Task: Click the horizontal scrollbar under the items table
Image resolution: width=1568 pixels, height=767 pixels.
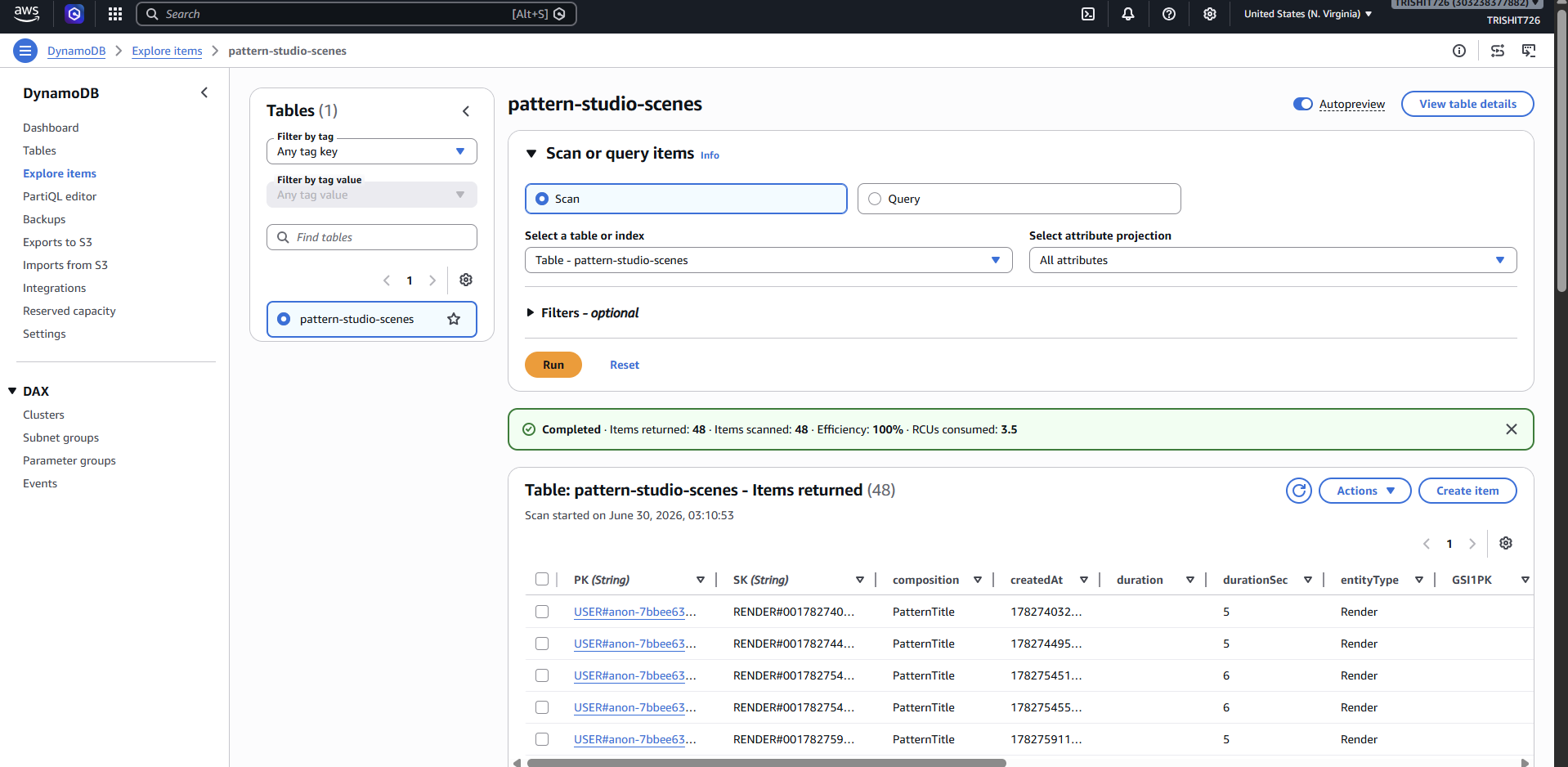Action: pyautogui.click(x=766, y=763)
